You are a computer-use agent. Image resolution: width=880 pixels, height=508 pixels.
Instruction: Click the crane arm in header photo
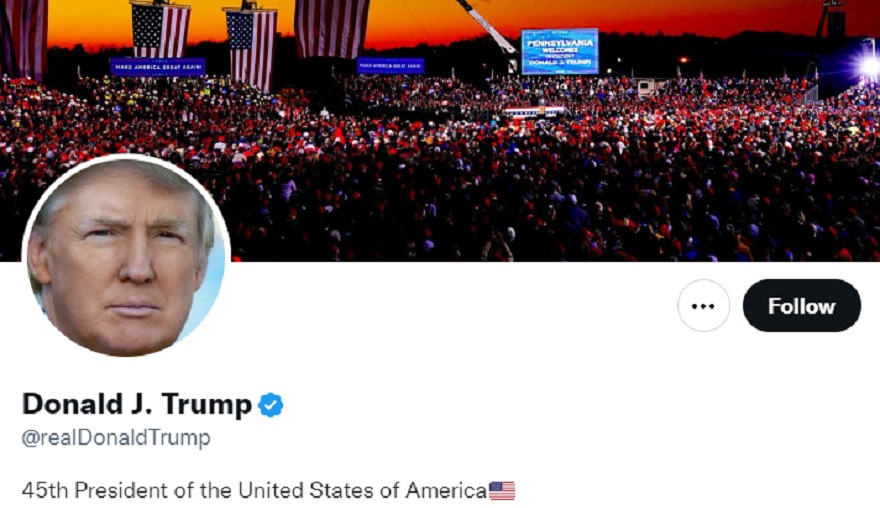(x=486, y=25)
